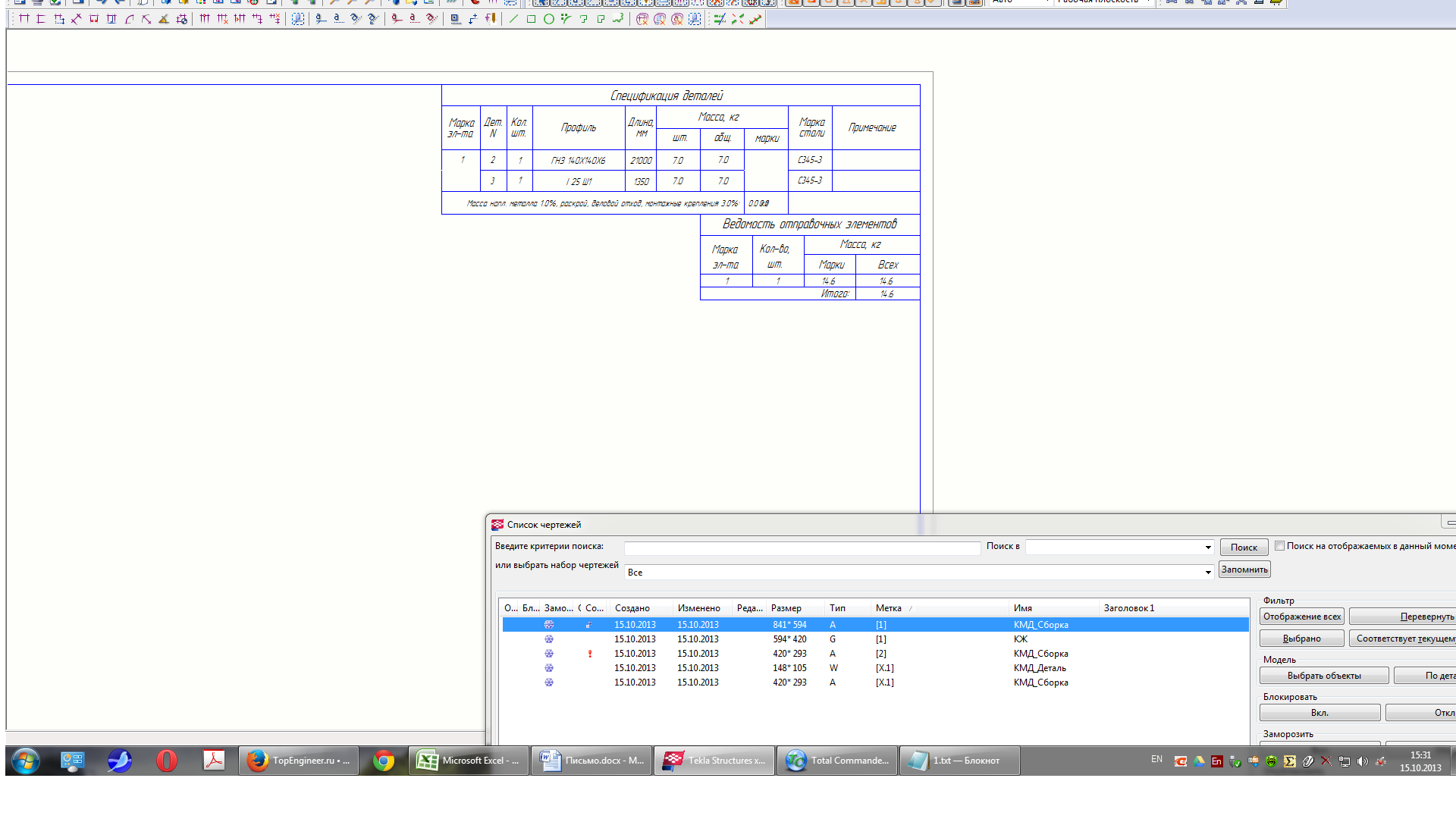Sort list by 'Имя' column header
This screenshot has width=1456, height=819.
(x=1022, y=608)
